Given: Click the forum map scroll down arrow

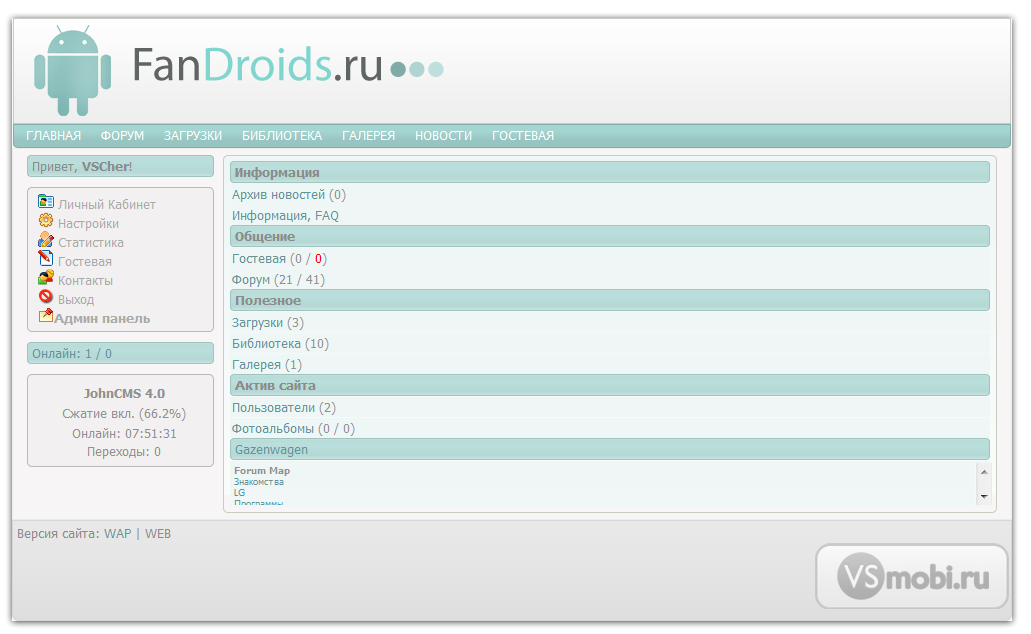Looking at the screenshot, I should point(984,497).
